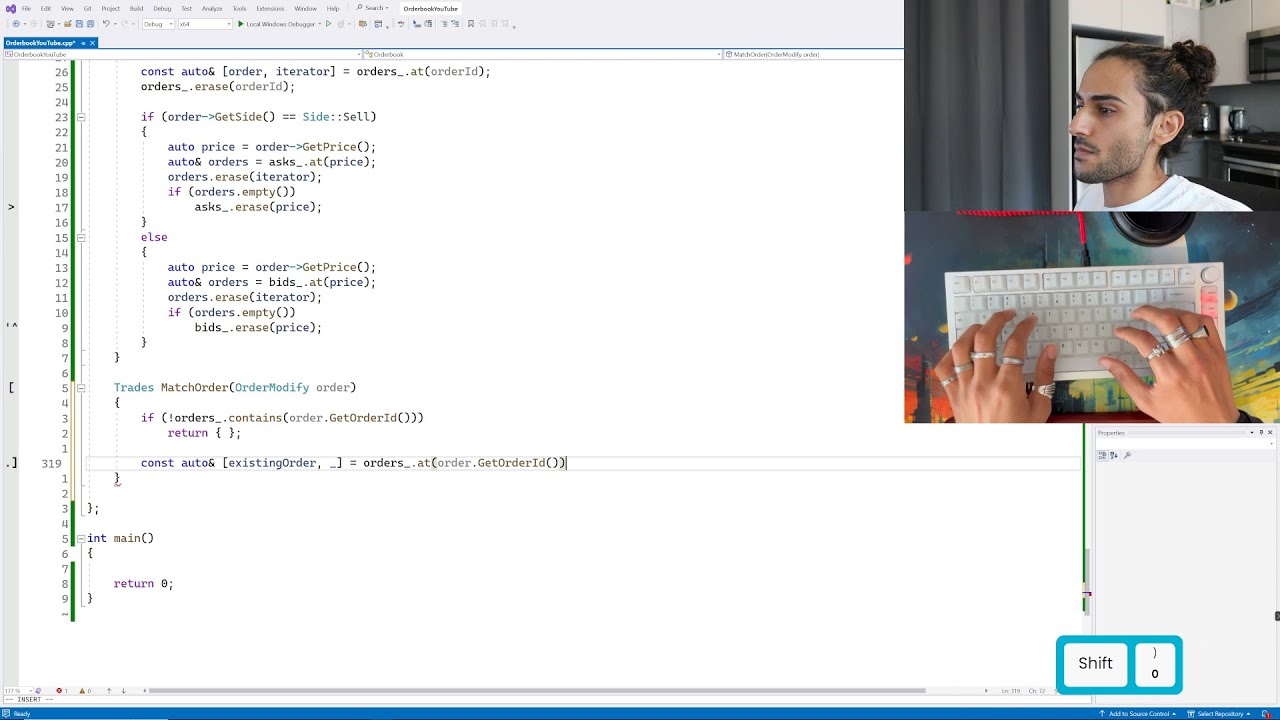Click the Property Pages wrench icon
1280x720 pixels.
[x=1127, y=455]
